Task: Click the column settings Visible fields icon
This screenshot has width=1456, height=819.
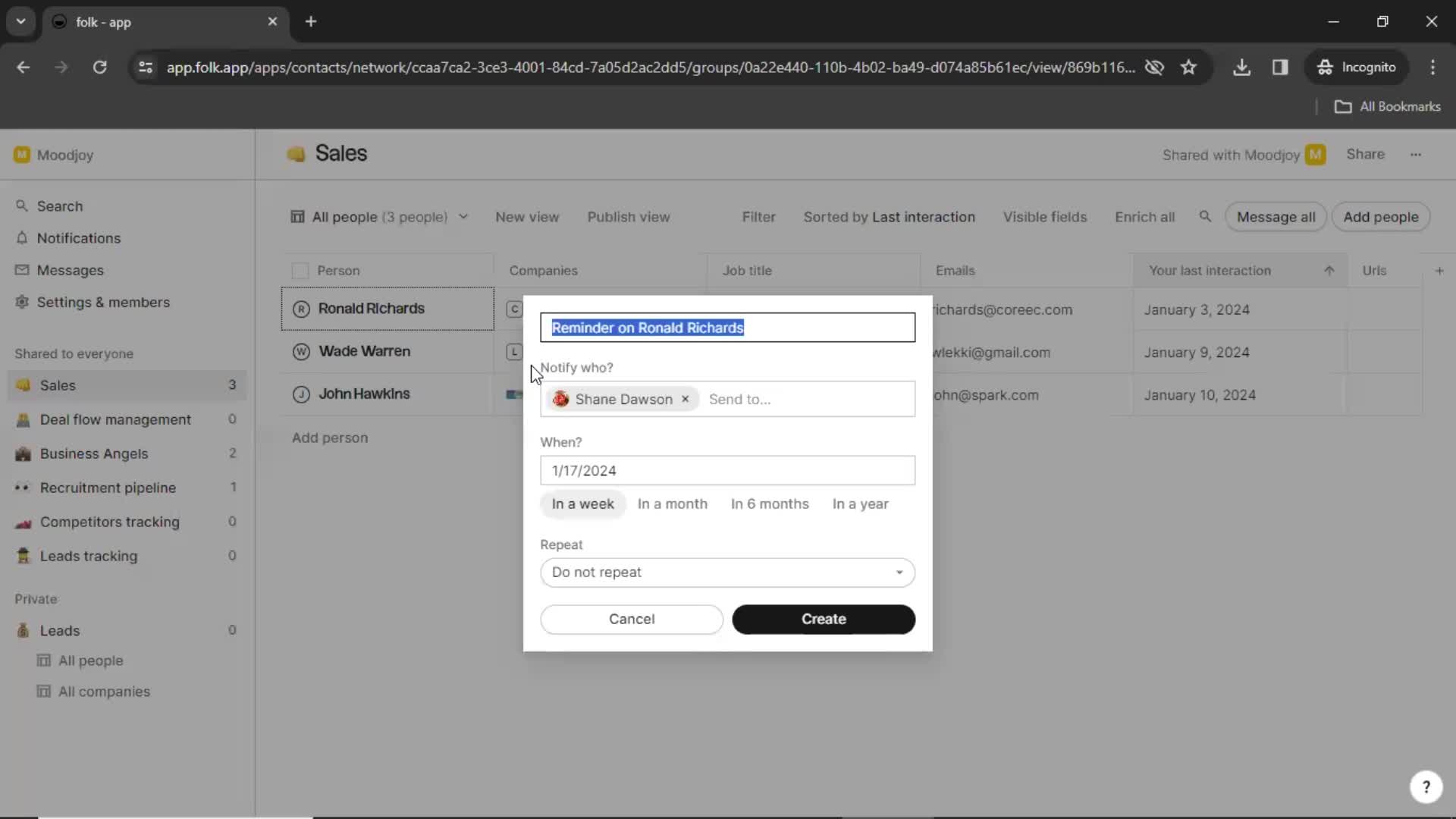Action: (1046, 216)
